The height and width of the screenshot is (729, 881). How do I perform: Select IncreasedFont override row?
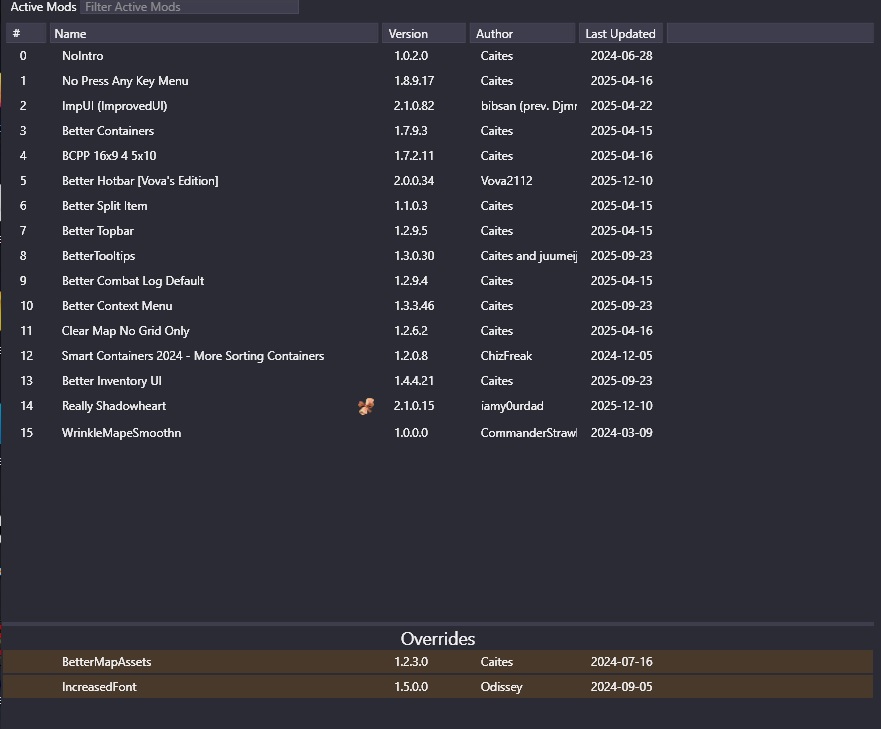(438, 686)
